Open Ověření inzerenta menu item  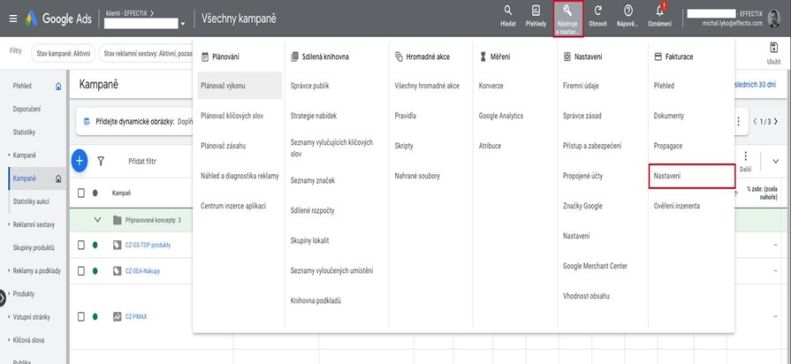(x=676, y=206)
